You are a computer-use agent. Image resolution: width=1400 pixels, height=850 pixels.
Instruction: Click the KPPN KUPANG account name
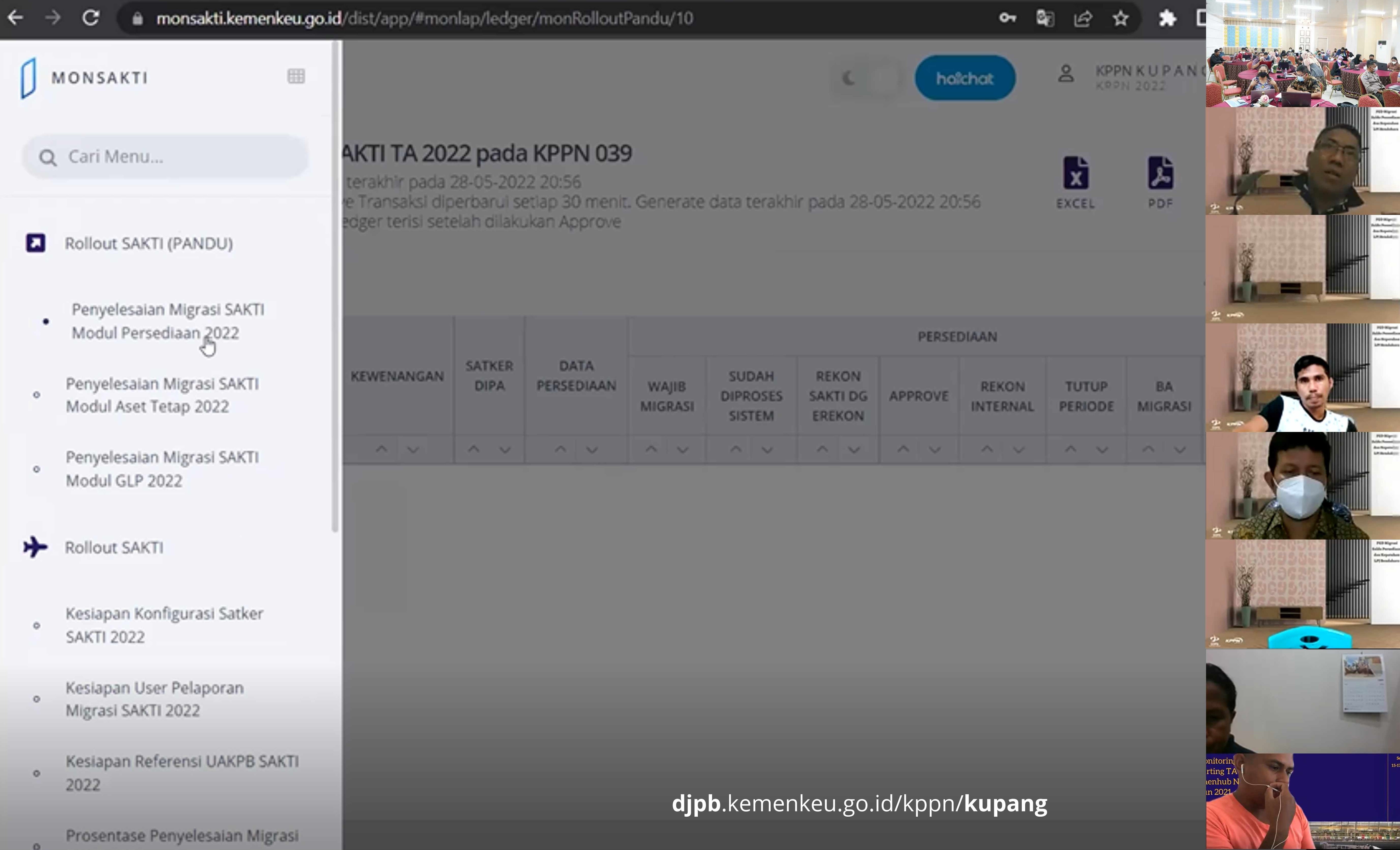(x=1150, y=71)
